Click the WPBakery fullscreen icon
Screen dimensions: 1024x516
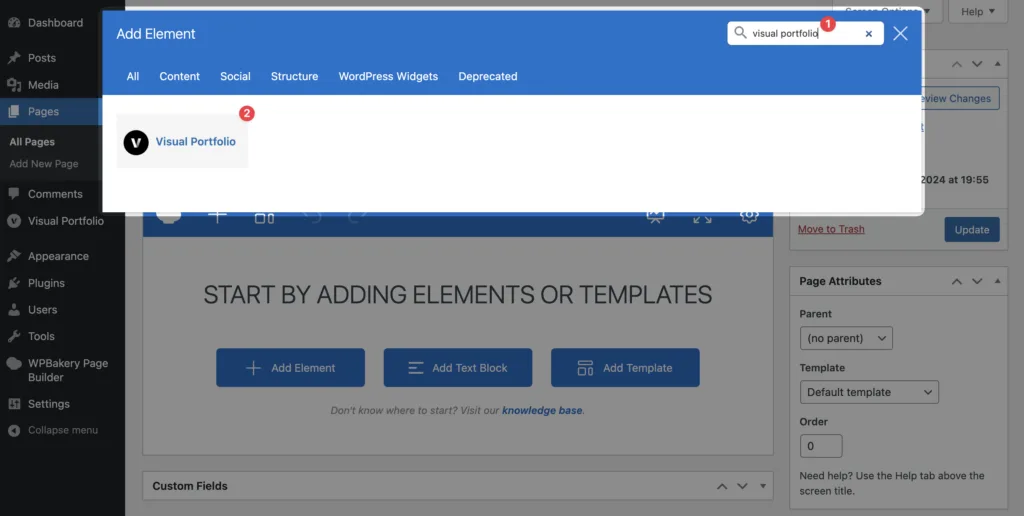(x=702, y=219)
